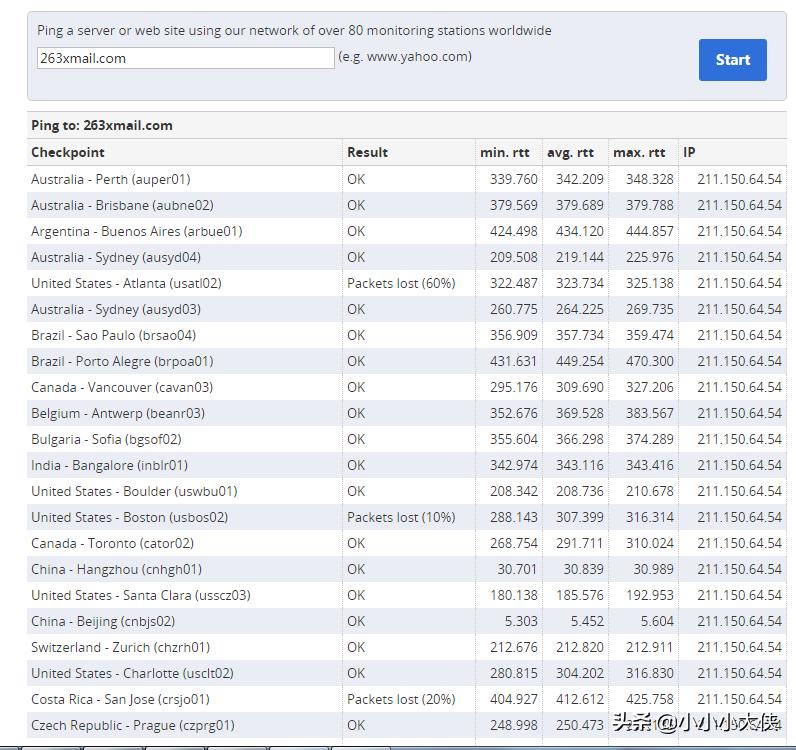Click the min. rtt column header
This screenshot has height=750, width=796.
click(x=505, y=152)
